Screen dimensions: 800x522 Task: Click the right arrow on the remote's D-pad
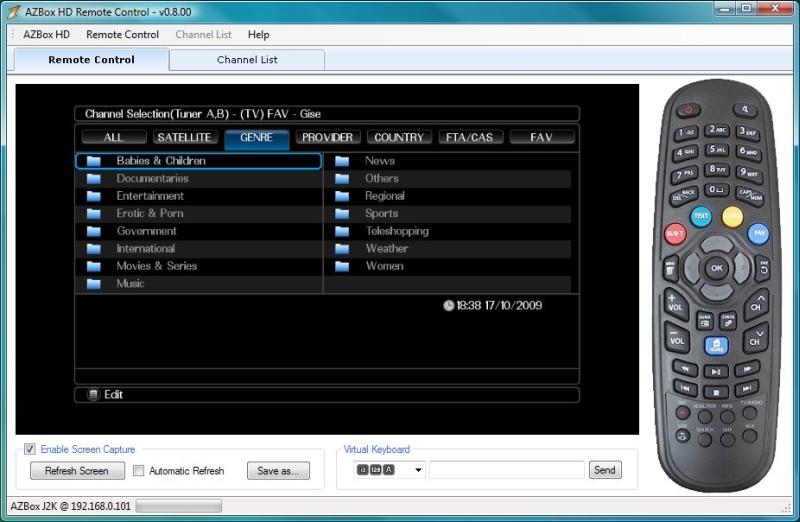coord(742,268)
